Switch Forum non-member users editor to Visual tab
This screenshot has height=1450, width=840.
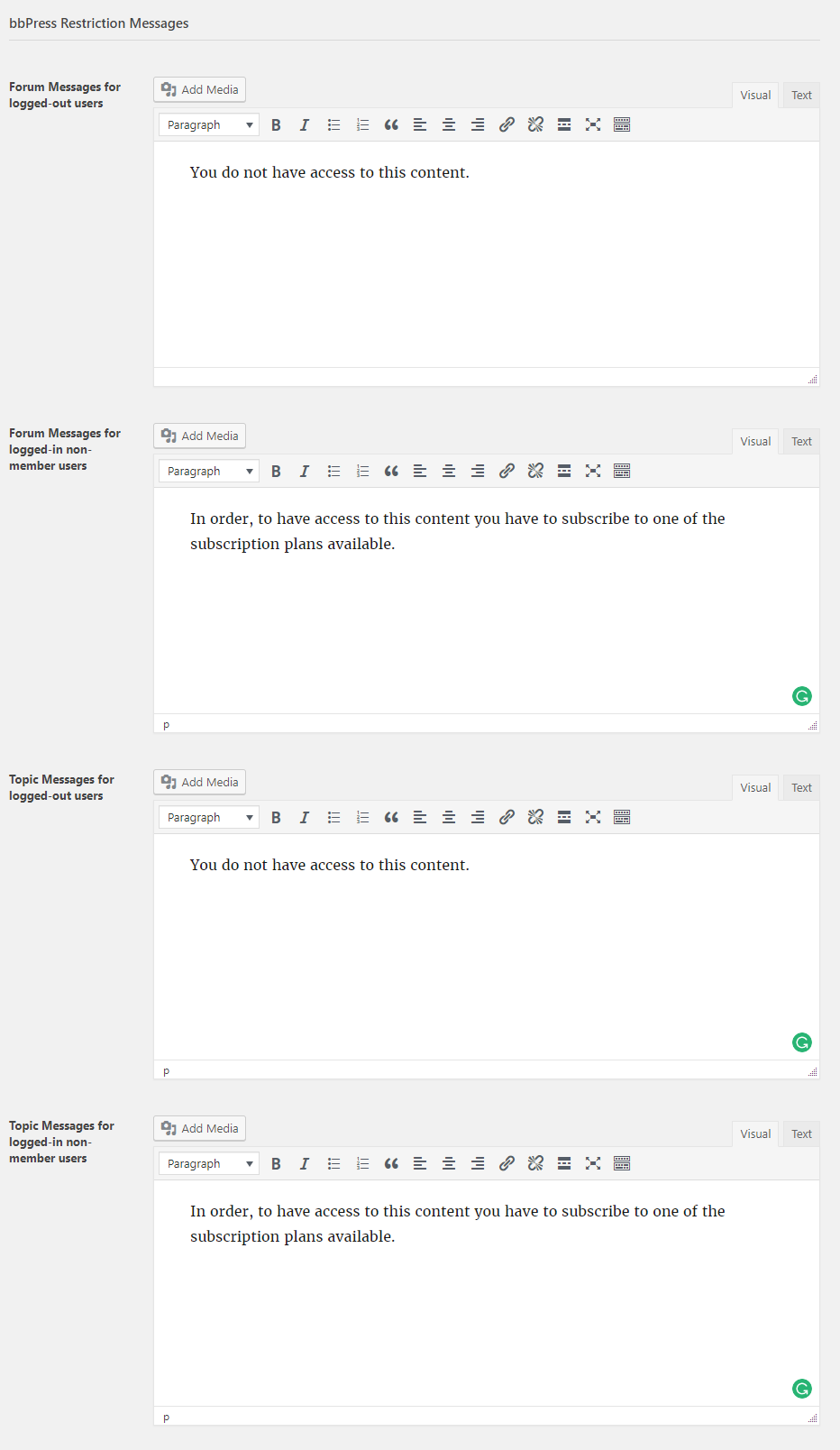click(x=755, y=442)
